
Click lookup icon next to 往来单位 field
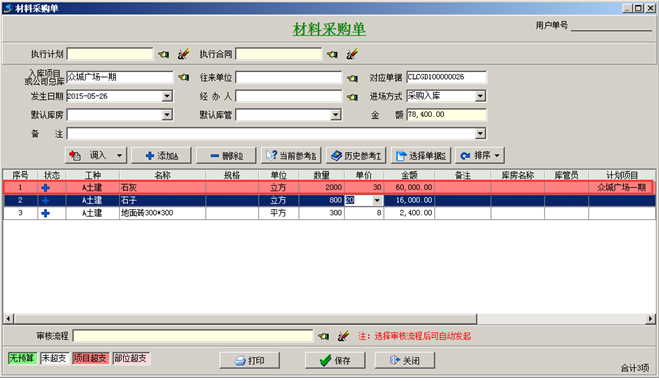(352, 78)
